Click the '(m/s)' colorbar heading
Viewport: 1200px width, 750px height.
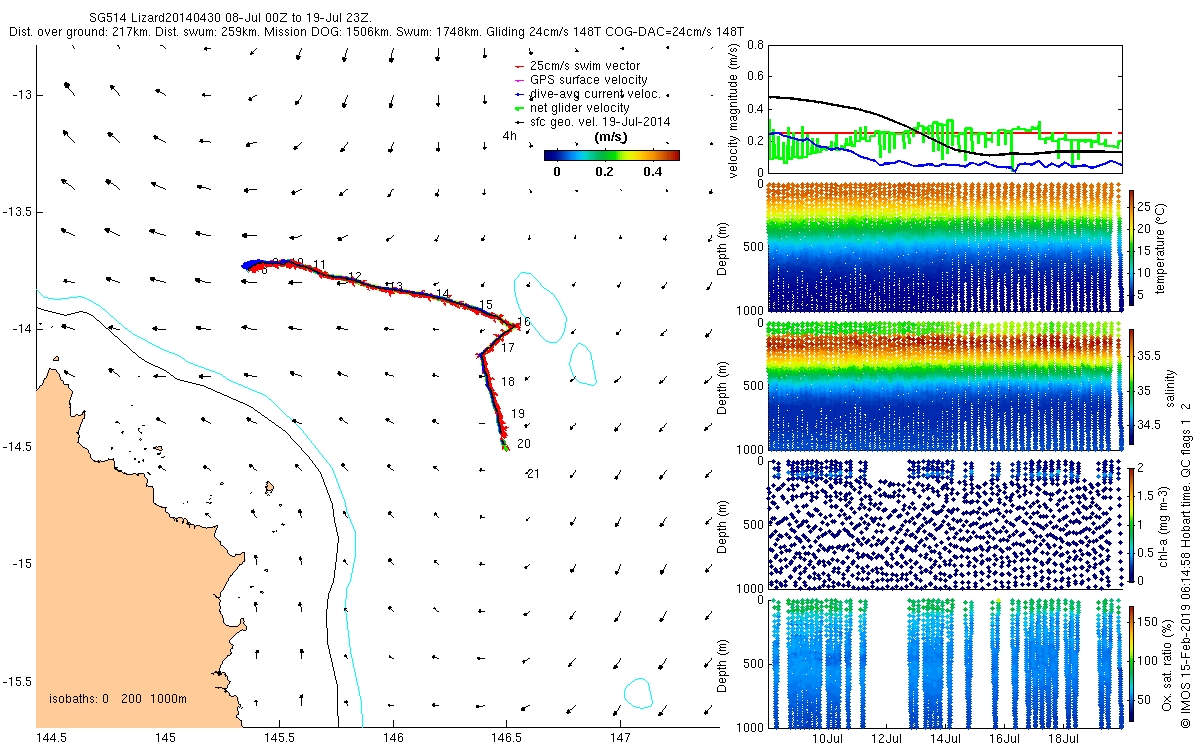tap(610, 137)
